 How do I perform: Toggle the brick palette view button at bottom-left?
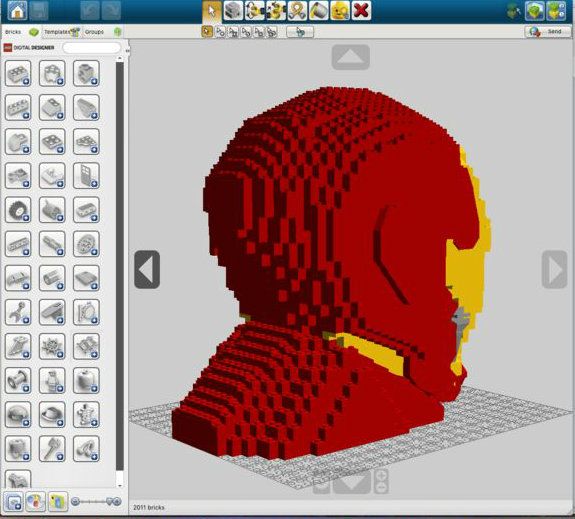14,501
